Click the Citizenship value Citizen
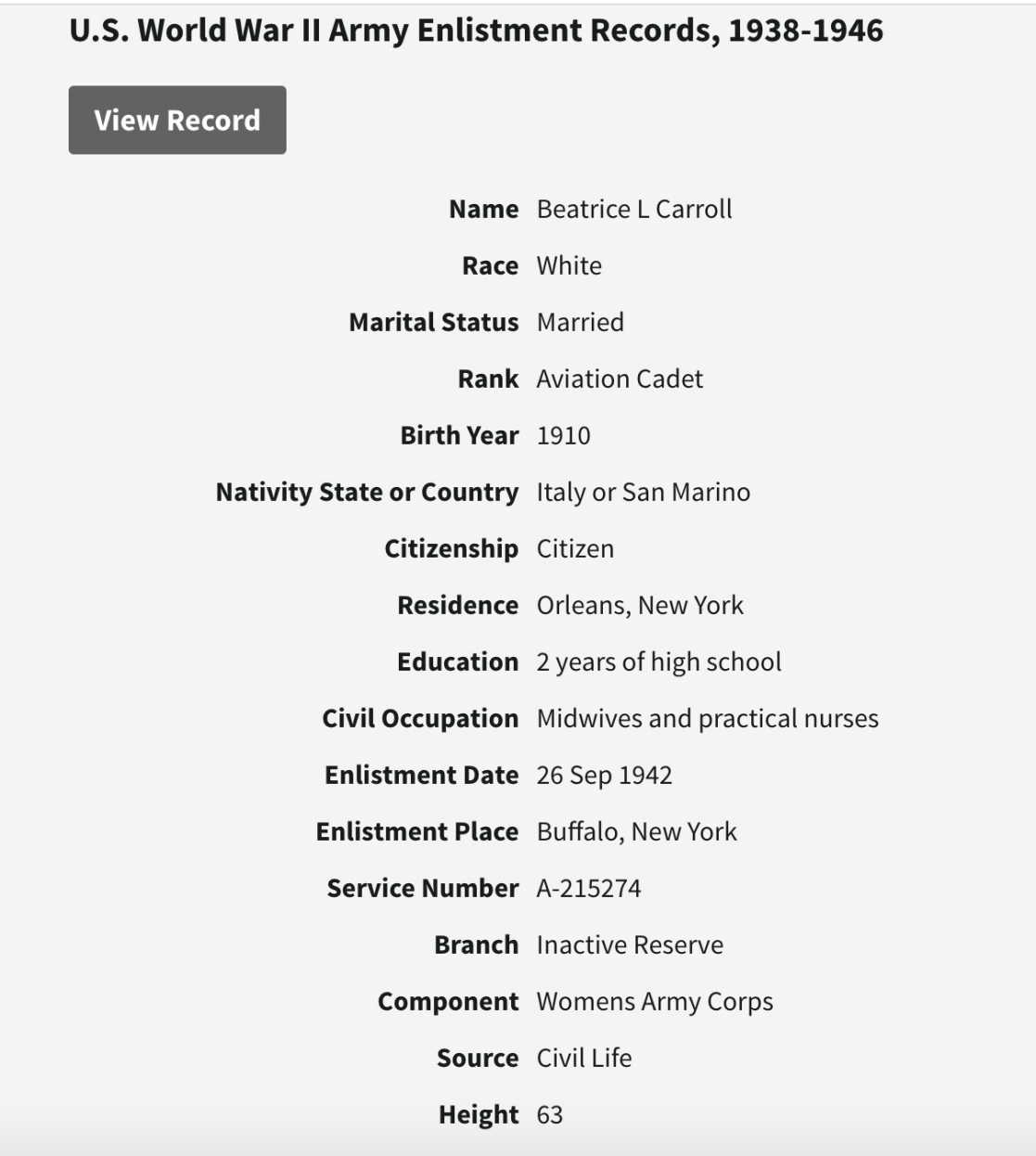This screenshot has width=1036, height=1156. 575,549
